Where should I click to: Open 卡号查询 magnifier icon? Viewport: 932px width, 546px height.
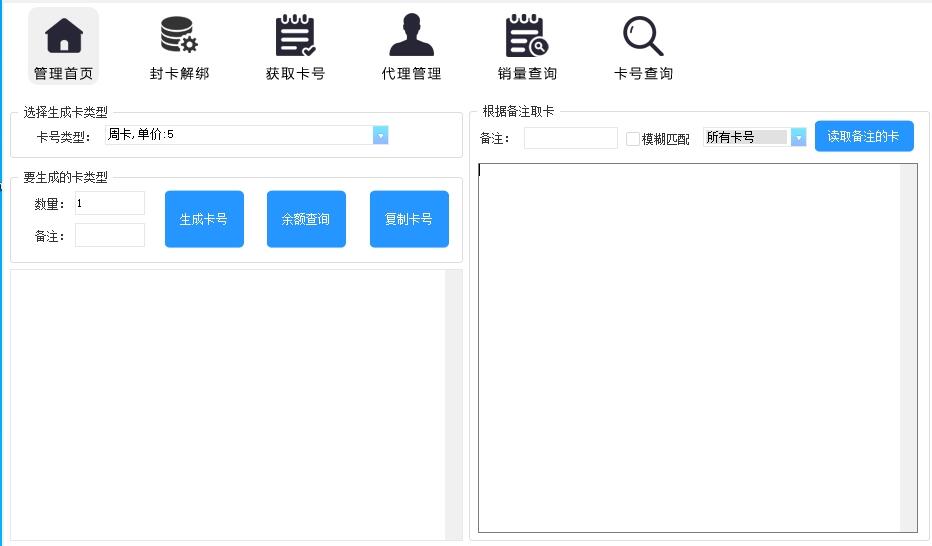[x=643, y=36]
